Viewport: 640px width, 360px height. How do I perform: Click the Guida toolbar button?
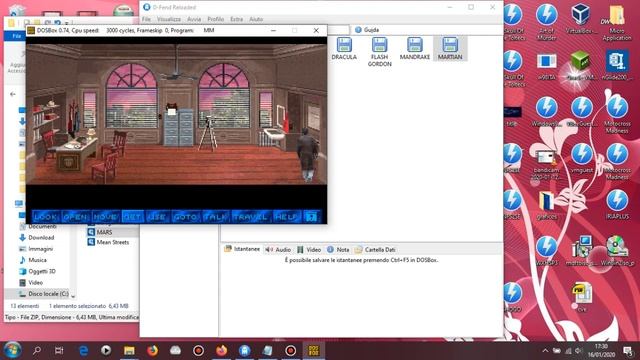(367, 30)
